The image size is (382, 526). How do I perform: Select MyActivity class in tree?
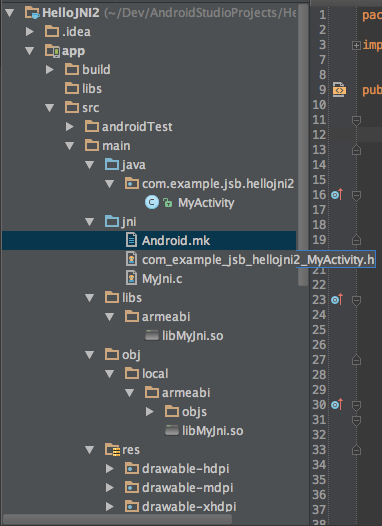(206, 203)
